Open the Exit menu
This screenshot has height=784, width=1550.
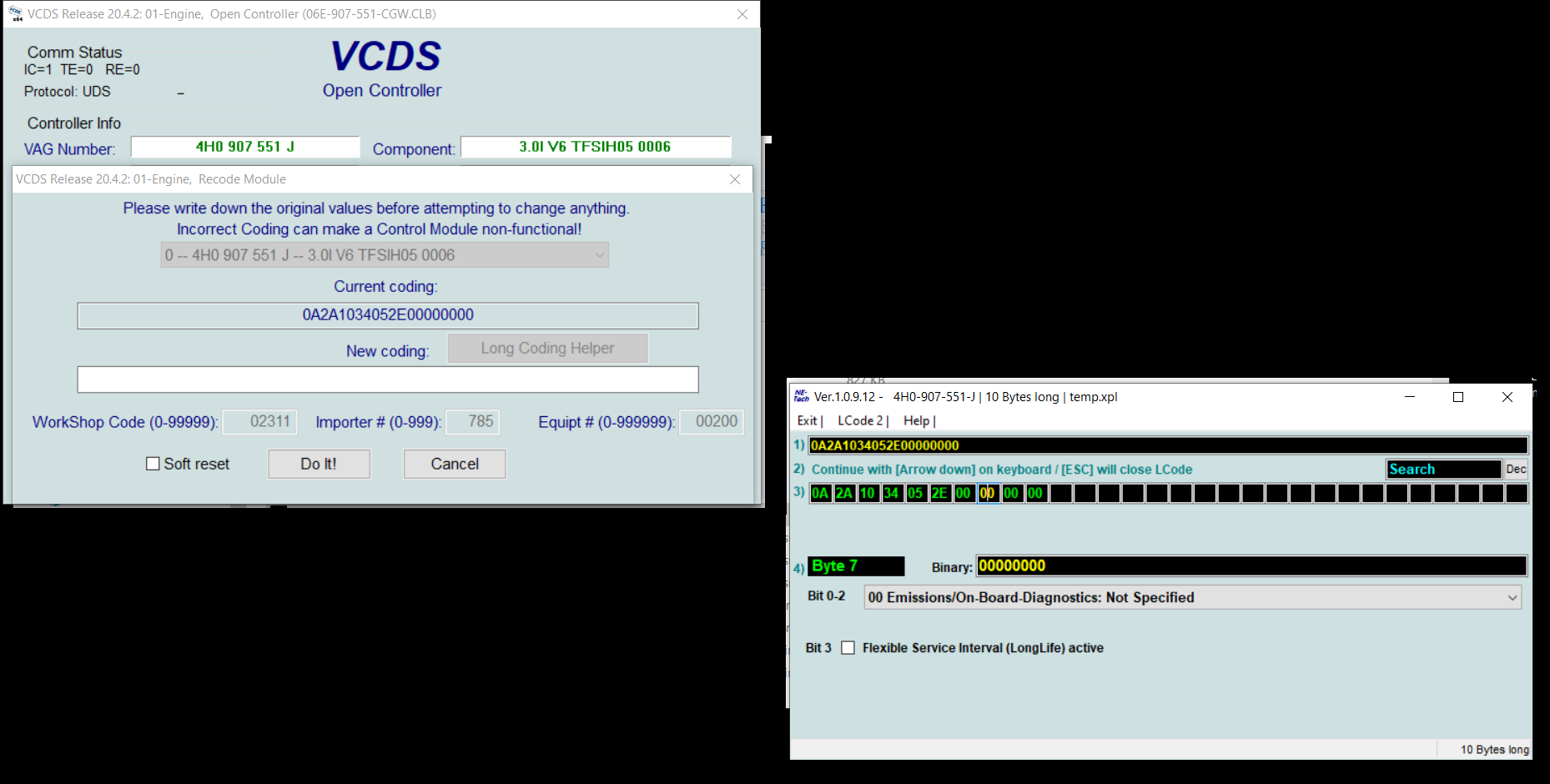click(x=808, y=421)
